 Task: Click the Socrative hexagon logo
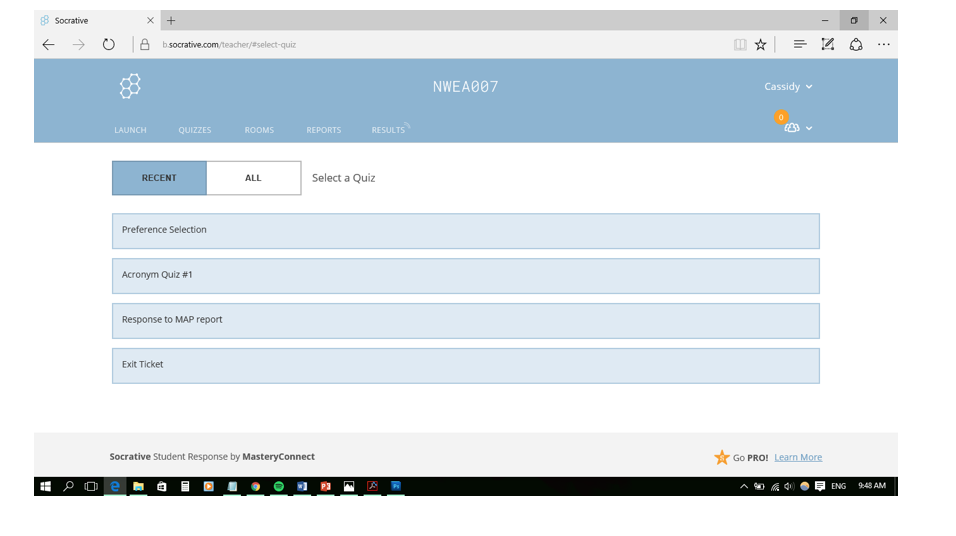pyautogui.click(x=130, y=86)
